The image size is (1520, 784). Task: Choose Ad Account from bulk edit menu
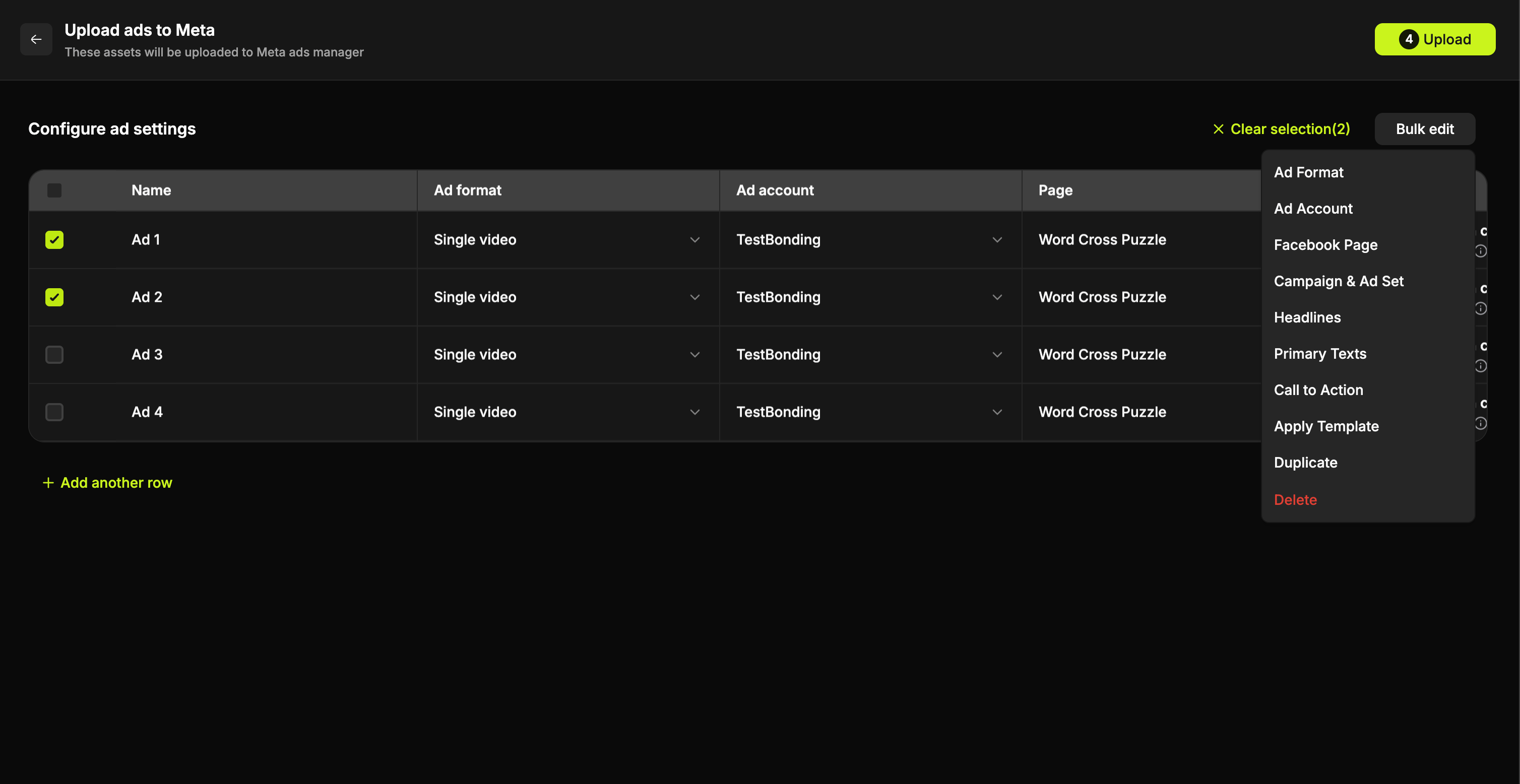tap(1368, 209)
